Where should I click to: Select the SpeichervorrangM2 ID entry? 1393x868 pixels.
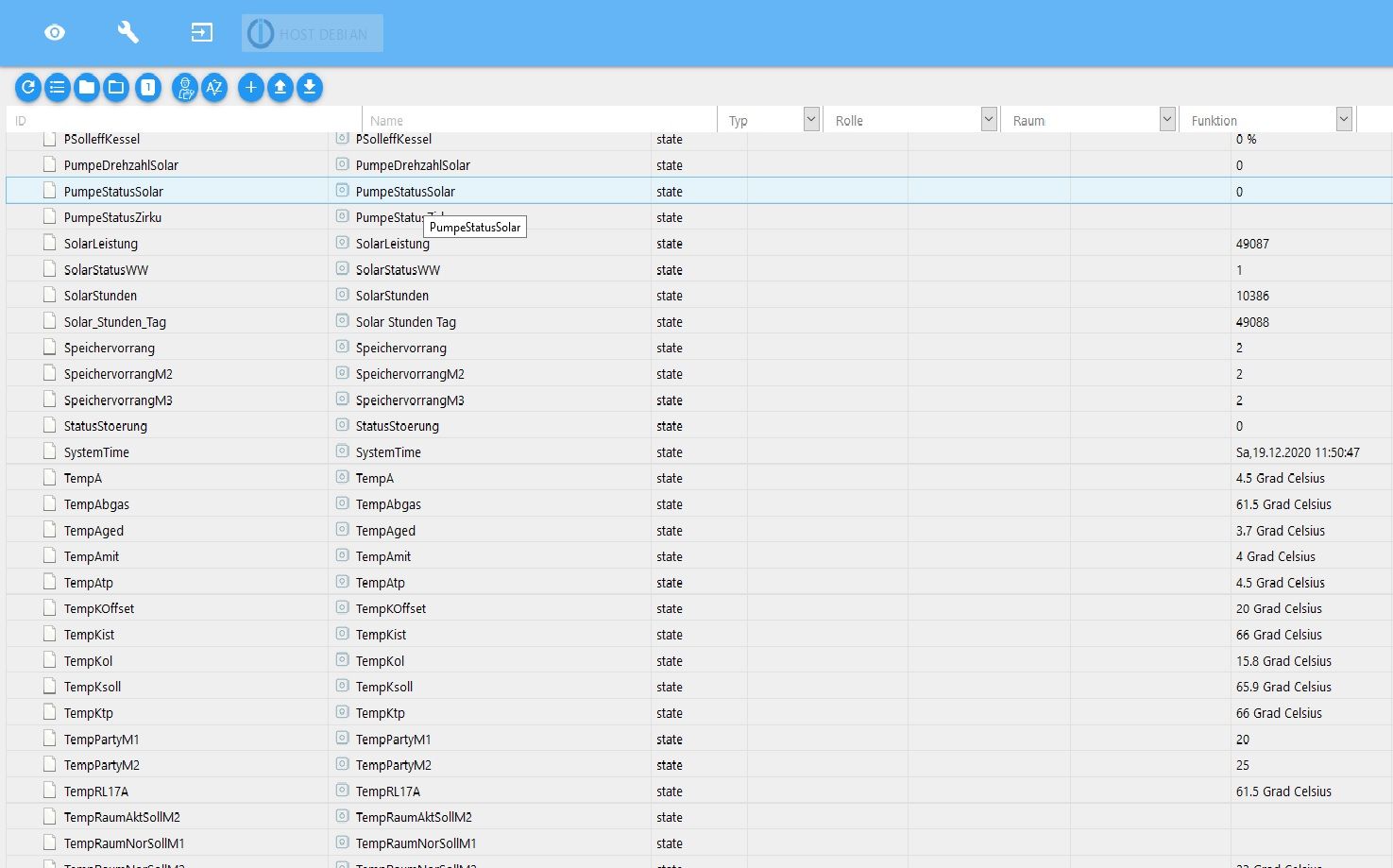coord(118,374)
